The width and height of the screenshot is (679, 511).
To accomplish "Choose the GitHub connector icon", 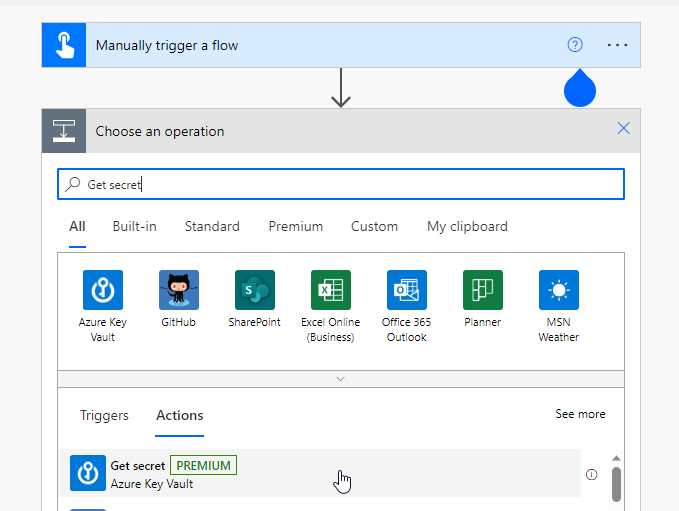I will pyautogui.click(x=178, y=290).
